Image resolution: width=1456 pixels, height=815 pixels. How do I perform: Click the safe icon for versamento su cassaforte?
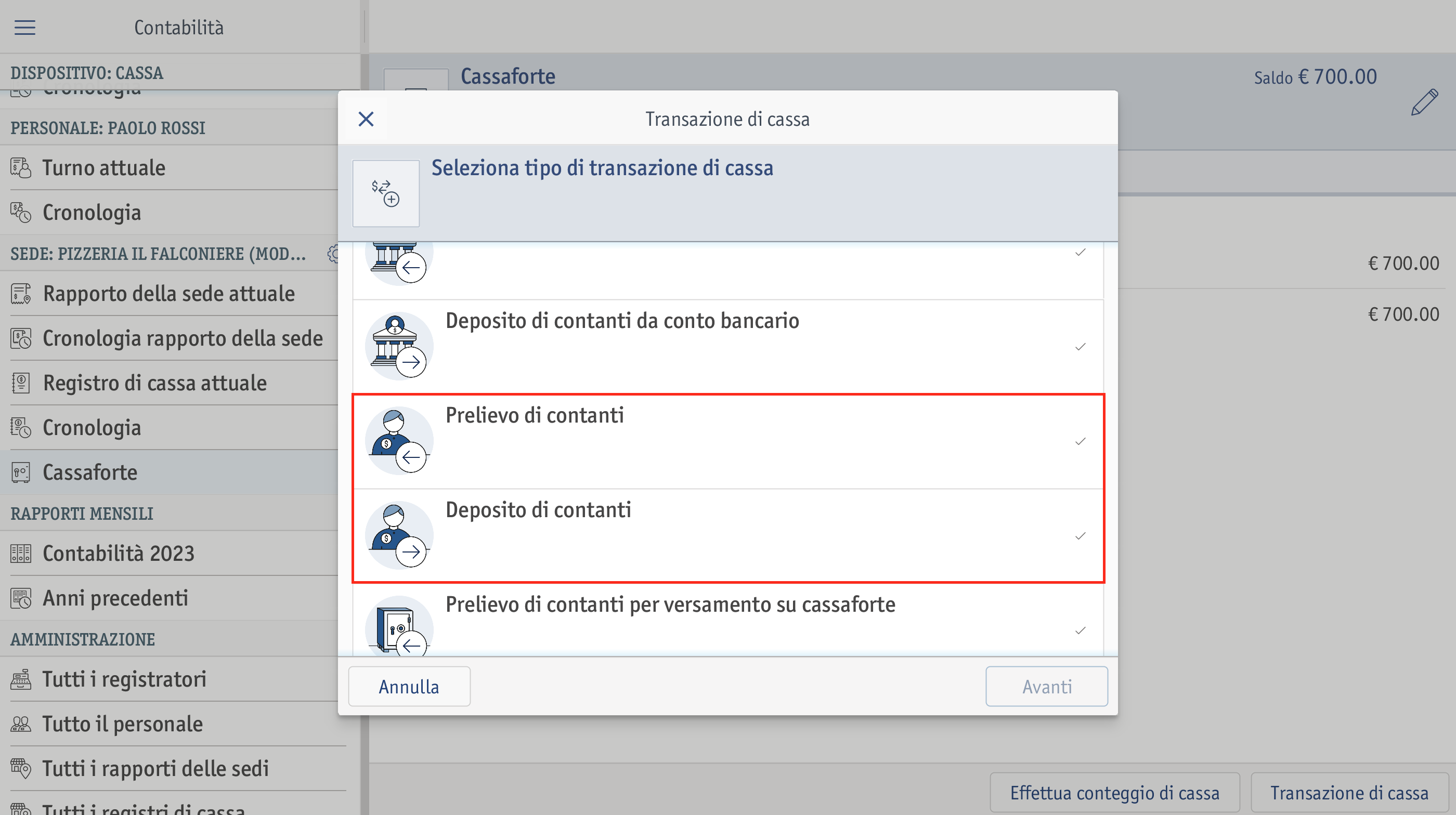[x=399, y=626]
